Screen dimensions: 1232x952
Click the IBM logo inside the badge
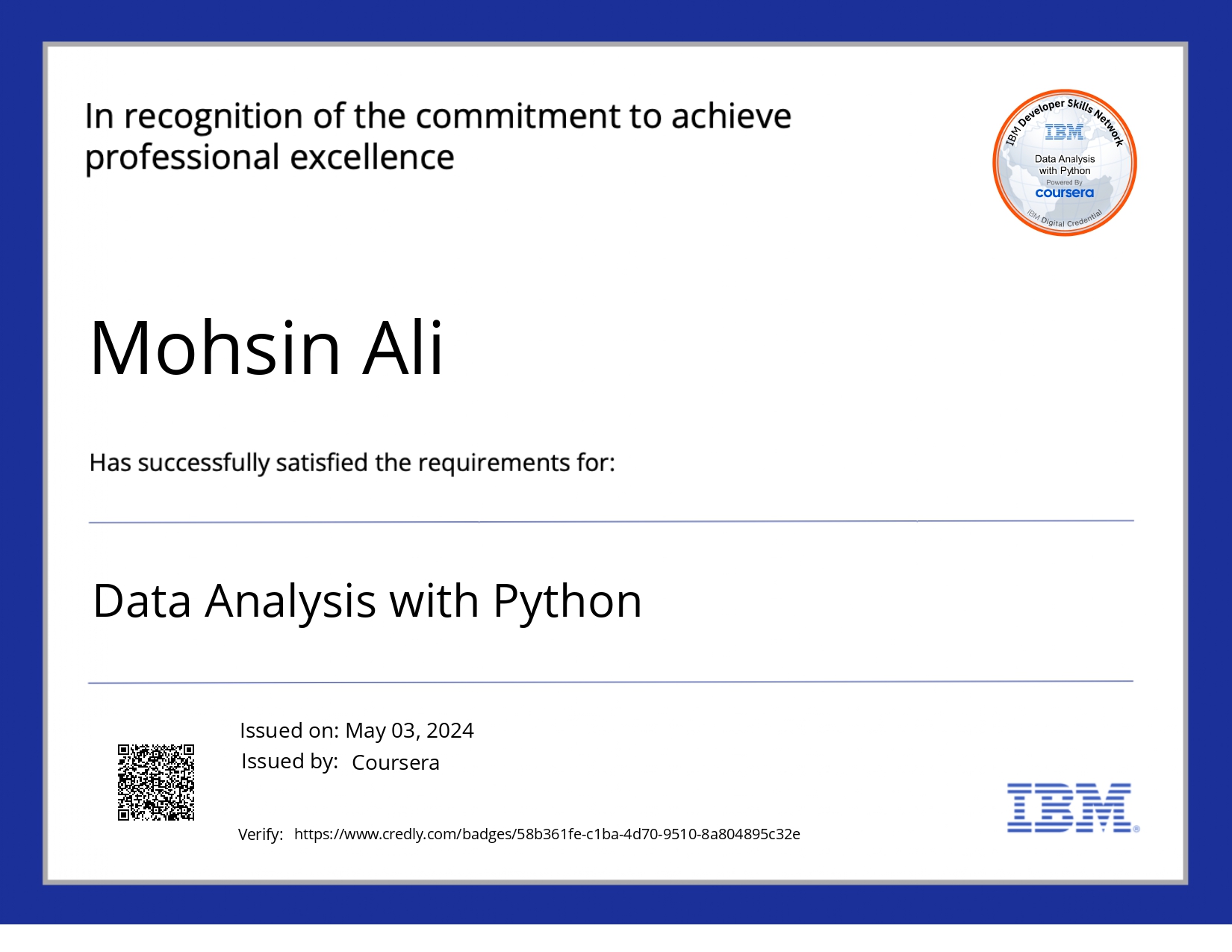tap(1064, 133)
